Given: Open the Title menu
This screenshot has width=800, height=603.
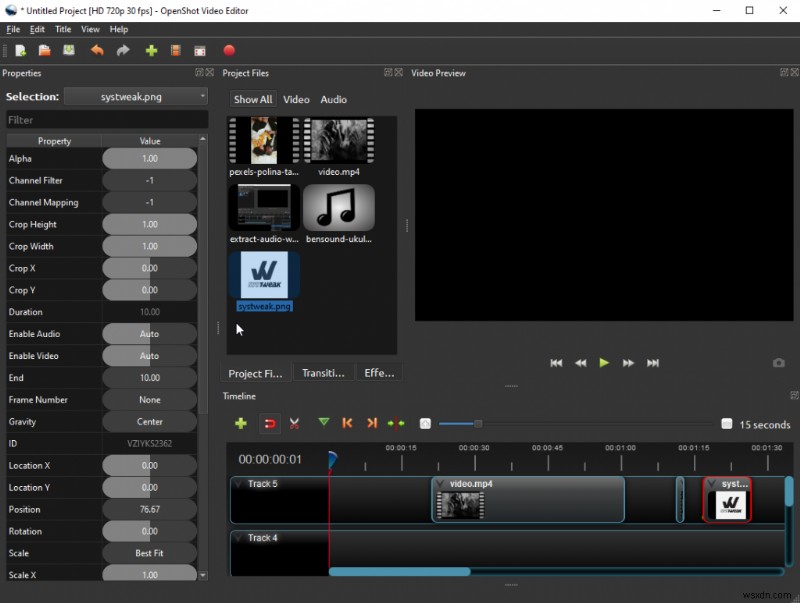Looking at the screenshot, I should pos(63,30).
